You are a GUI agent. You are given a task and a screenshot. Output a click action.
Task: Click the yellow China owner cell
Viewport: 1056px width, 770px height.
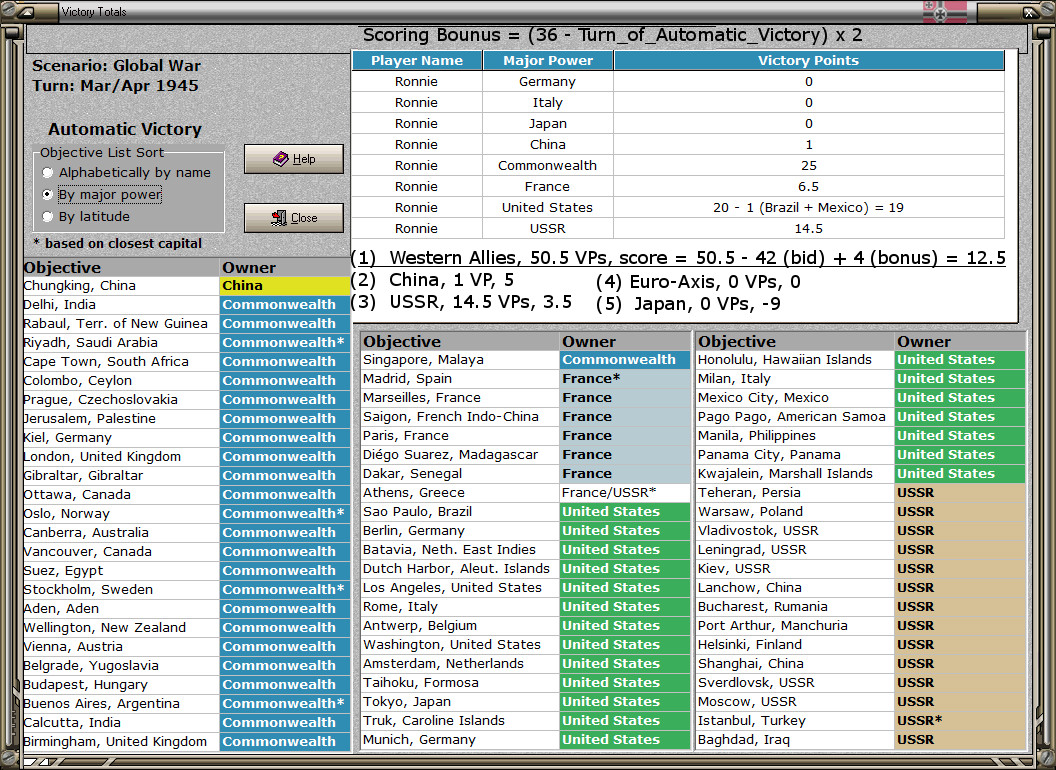285,286
